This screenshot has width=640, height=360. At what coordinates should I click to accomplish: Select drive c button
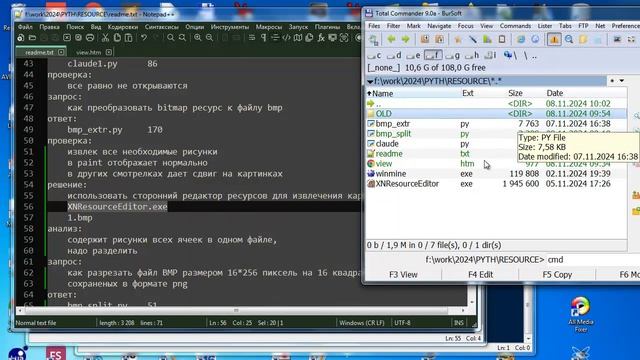pos(375,55)
